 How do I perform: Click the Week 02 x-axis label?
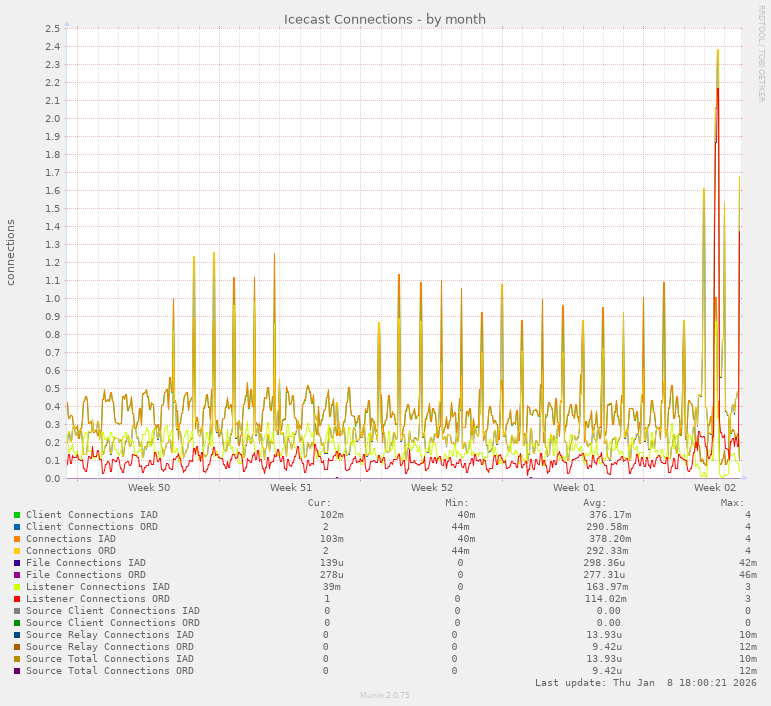pyautogui.click(x=715, y=488)
